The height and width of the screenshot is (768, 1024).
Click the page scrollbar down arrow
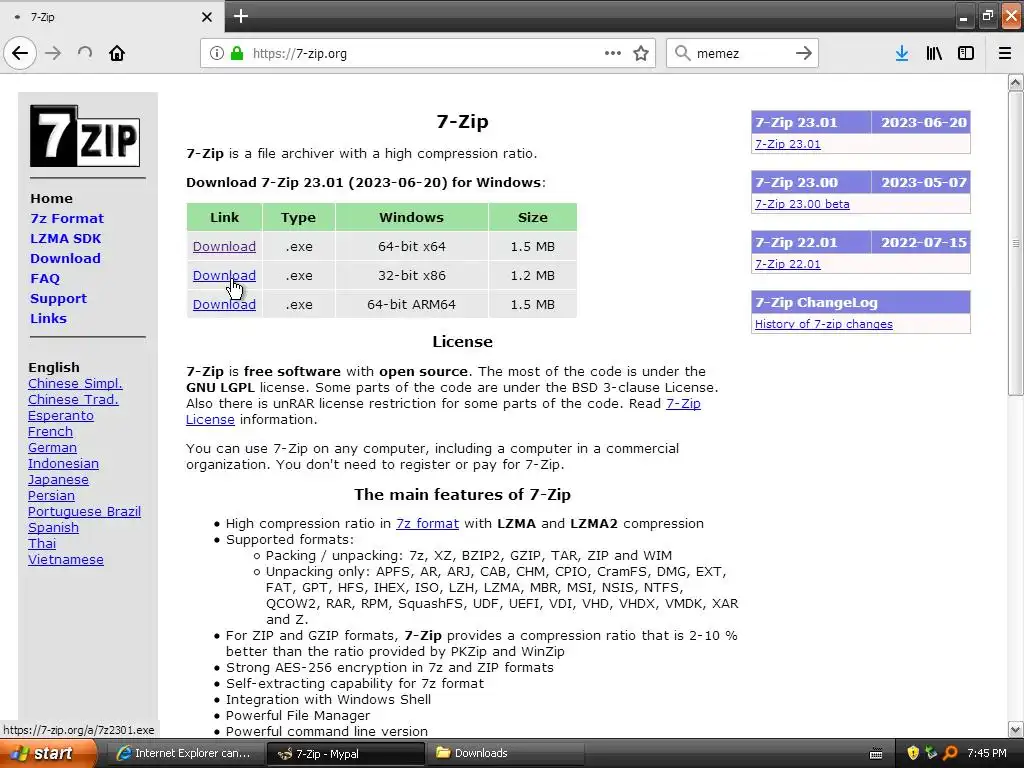point(1016,729)
